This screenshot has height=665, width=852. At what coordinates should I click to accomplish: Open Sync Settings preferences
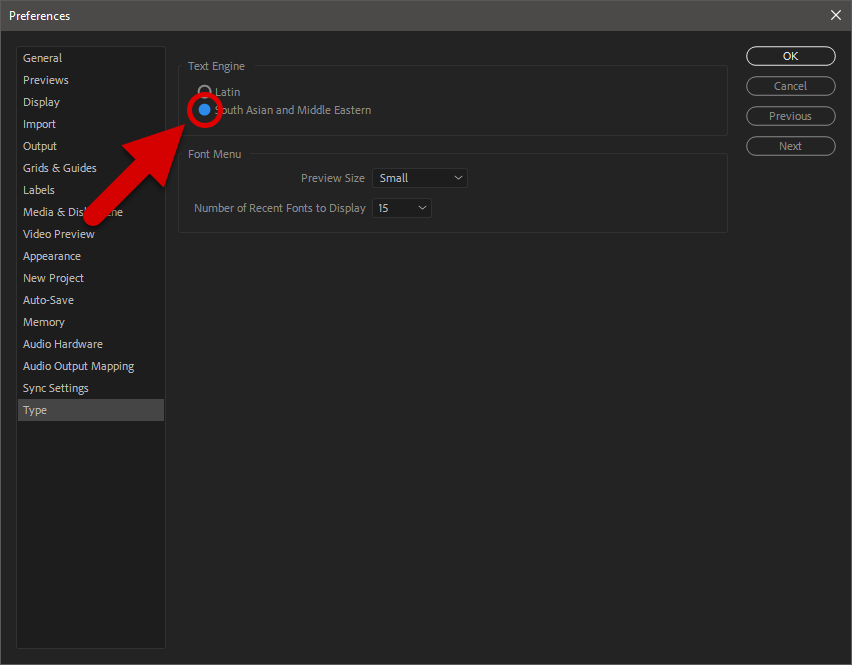(56, 388)
